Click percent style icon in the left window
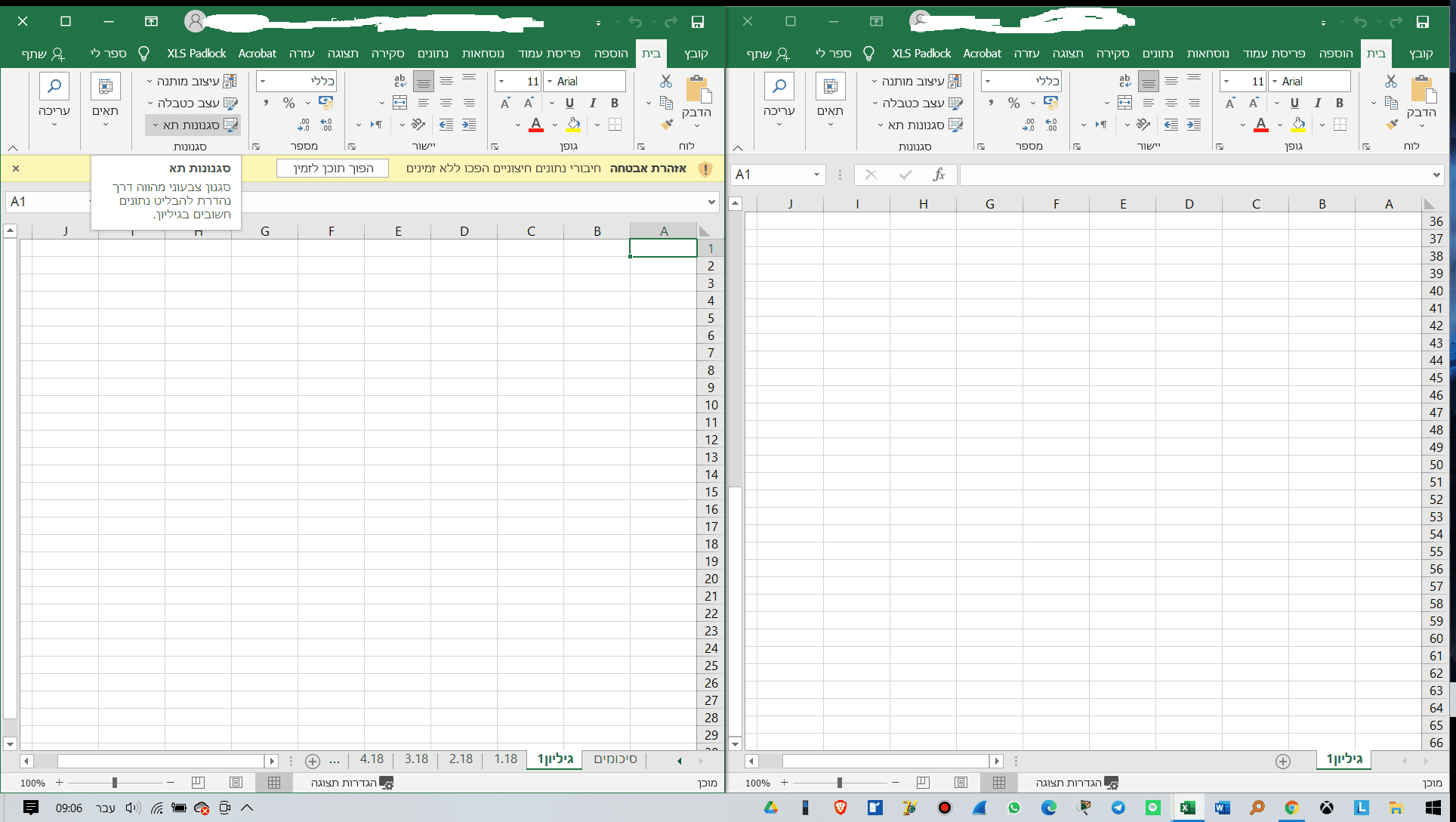The width and height of the screenshot is (1456, 822). [x=288, y=103]
